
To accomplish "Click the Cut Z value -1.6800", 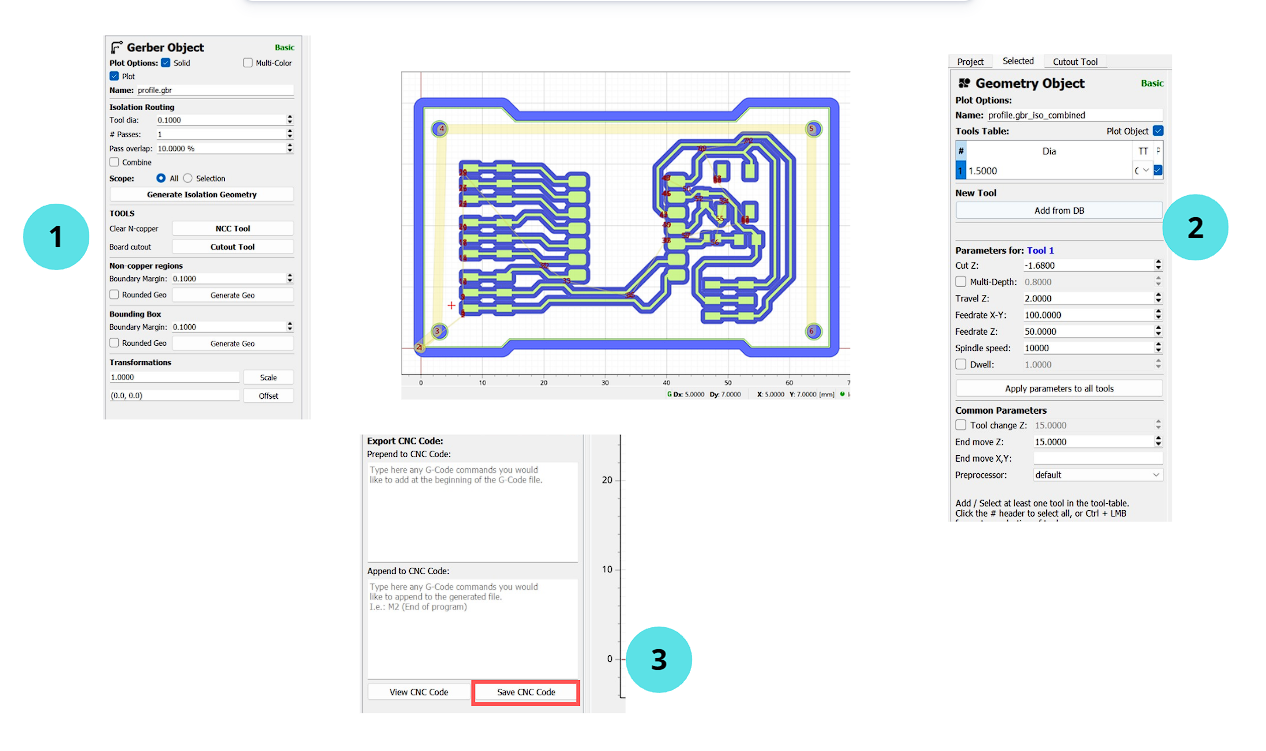I will click(x=1089, y=265).
